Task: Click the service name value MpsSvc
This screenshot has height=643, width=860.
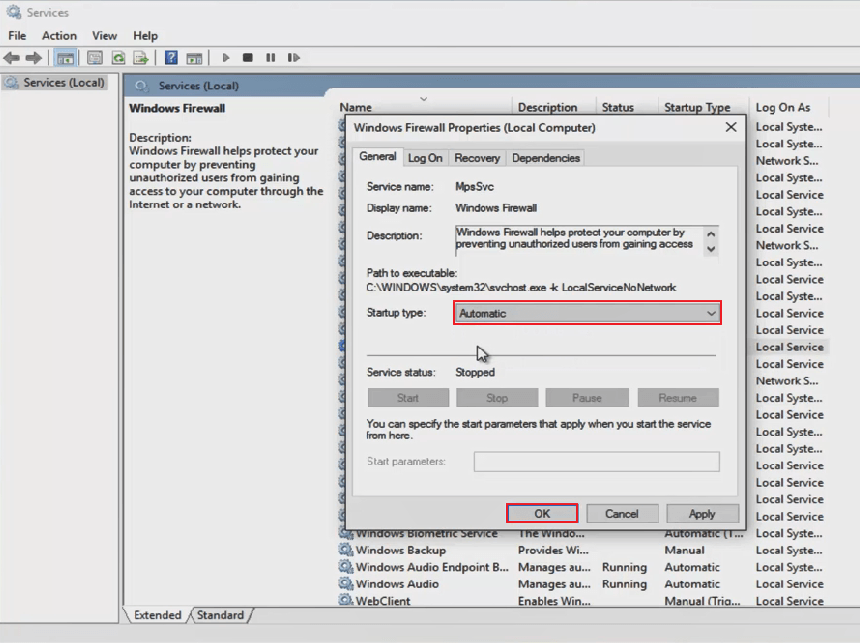Action: [x=474, y=187]
